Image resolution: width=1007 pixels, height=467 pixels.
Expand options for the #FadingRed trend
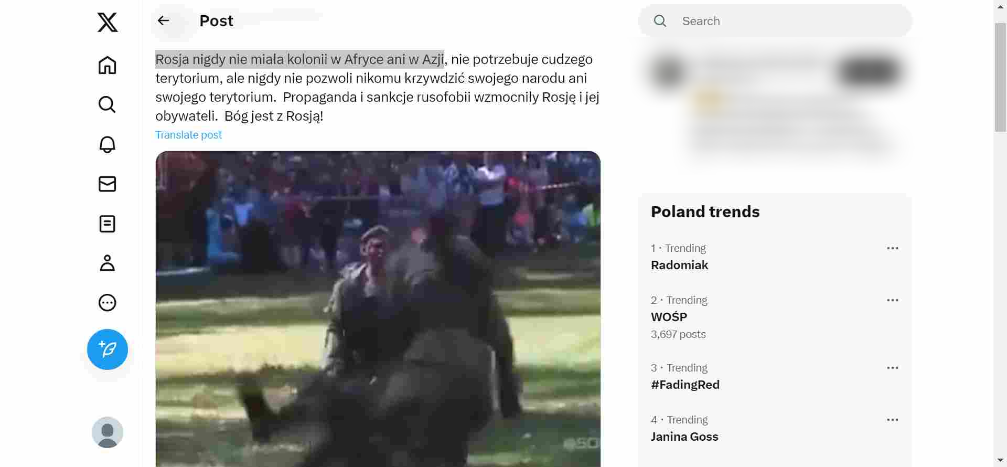[893, 368]
